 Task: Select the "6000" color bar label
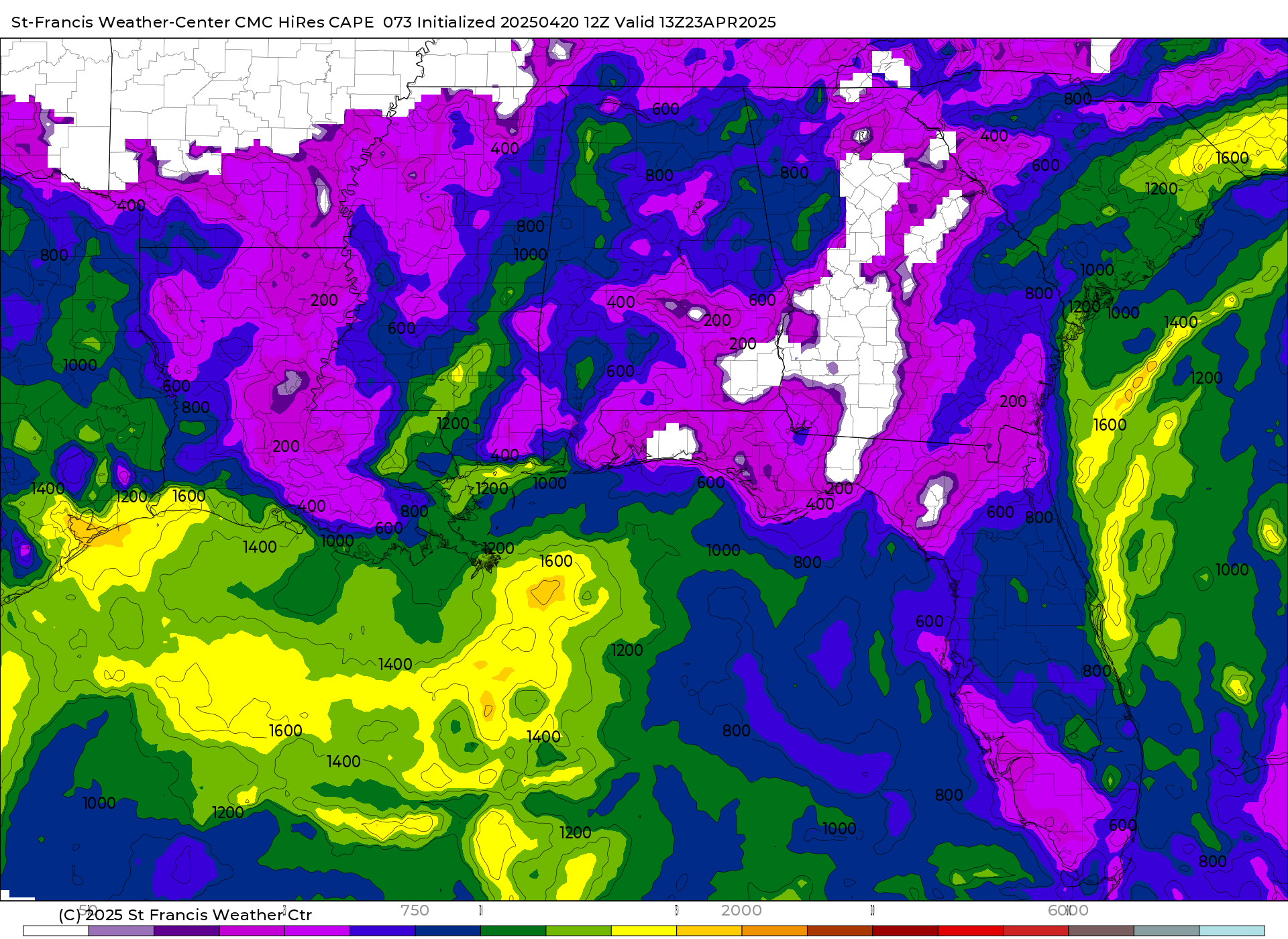tap(1068, 910)
